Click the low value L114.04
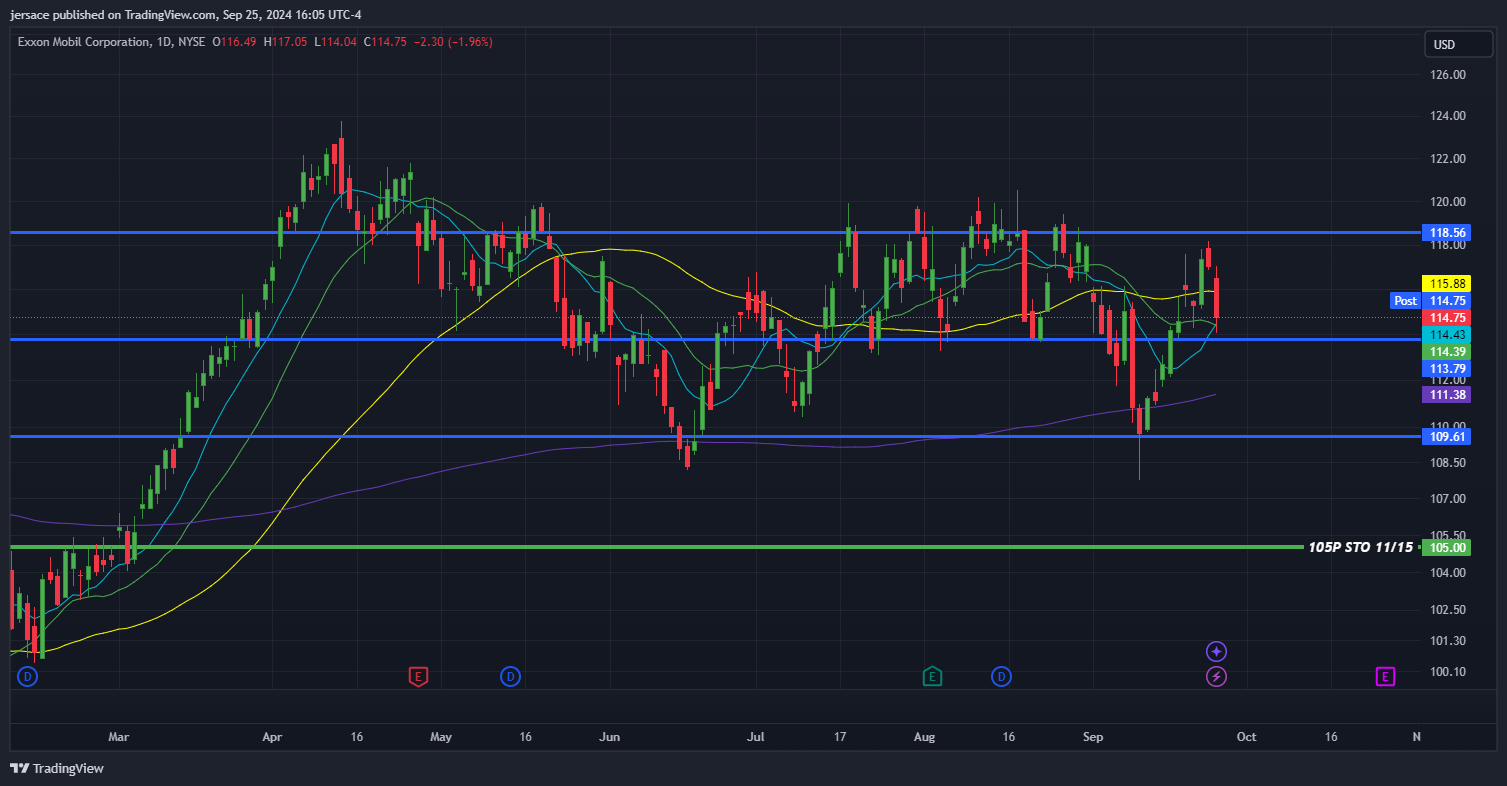The height and width of the screenshot is (786, 1507). [x=335, y=41]
